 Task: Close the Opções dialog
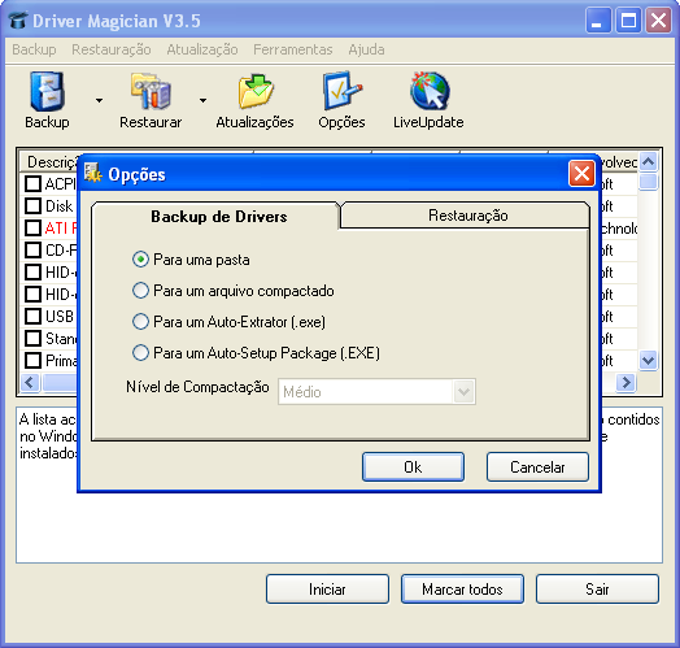(582, 174)
